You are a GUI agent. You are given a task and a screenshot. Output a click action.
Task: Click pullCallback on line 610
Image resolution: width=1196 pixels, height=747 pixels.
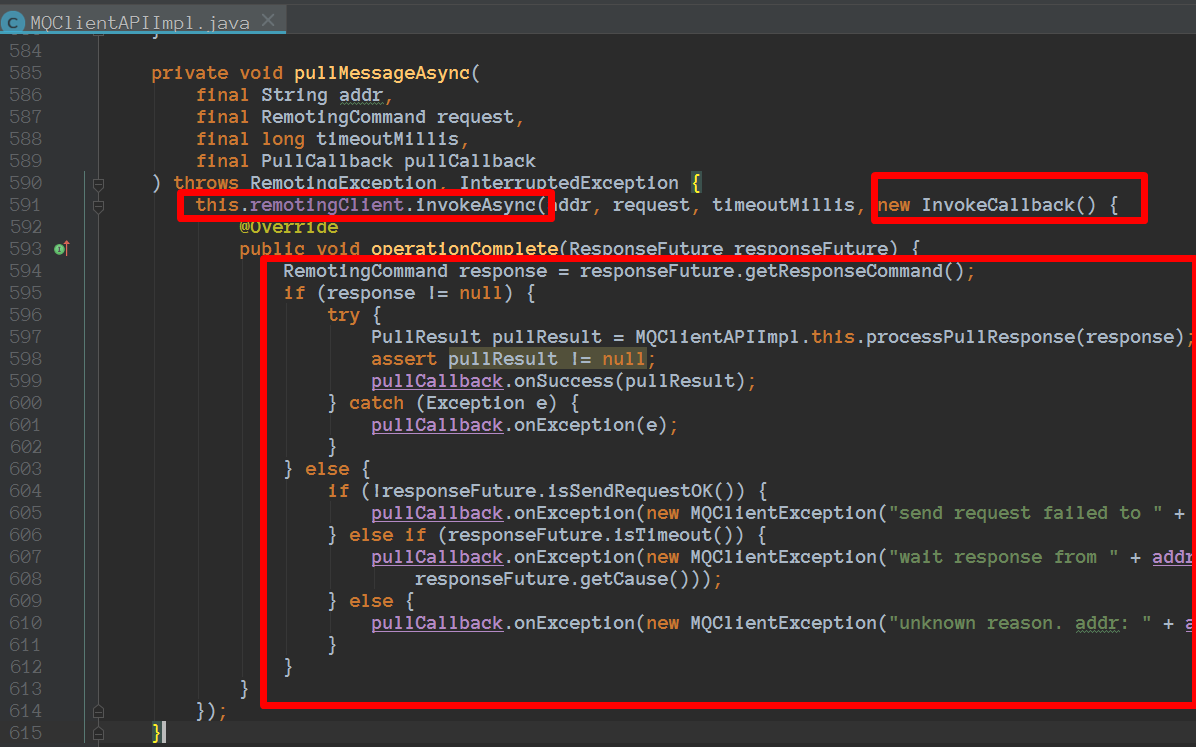tap(437, 623)
